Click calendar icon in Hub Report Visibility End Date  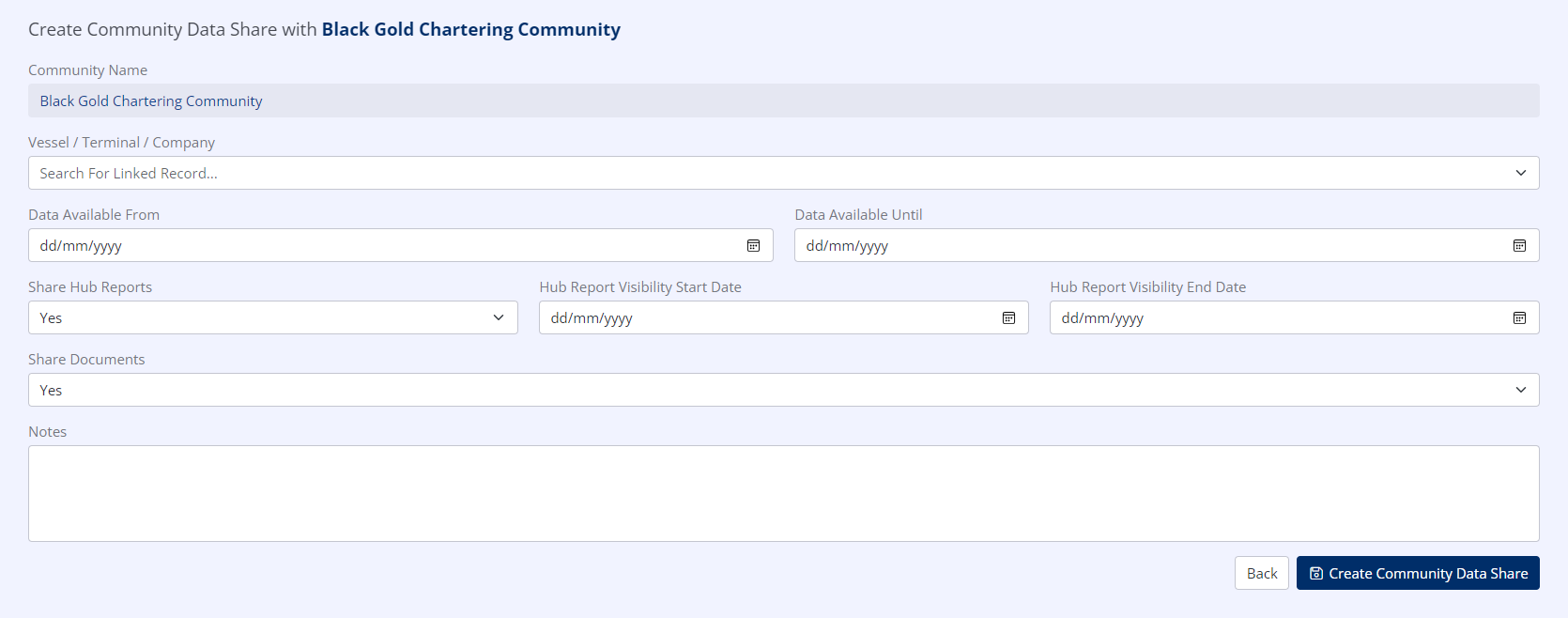coord(1519,318)
